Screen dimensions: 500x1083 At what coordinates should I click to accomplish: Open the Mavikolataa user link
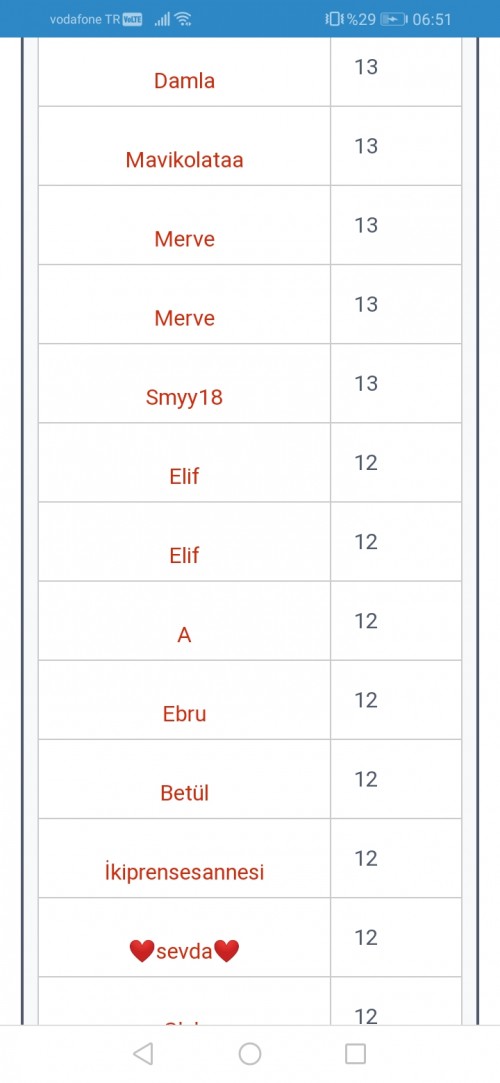[x=184, y=160]
